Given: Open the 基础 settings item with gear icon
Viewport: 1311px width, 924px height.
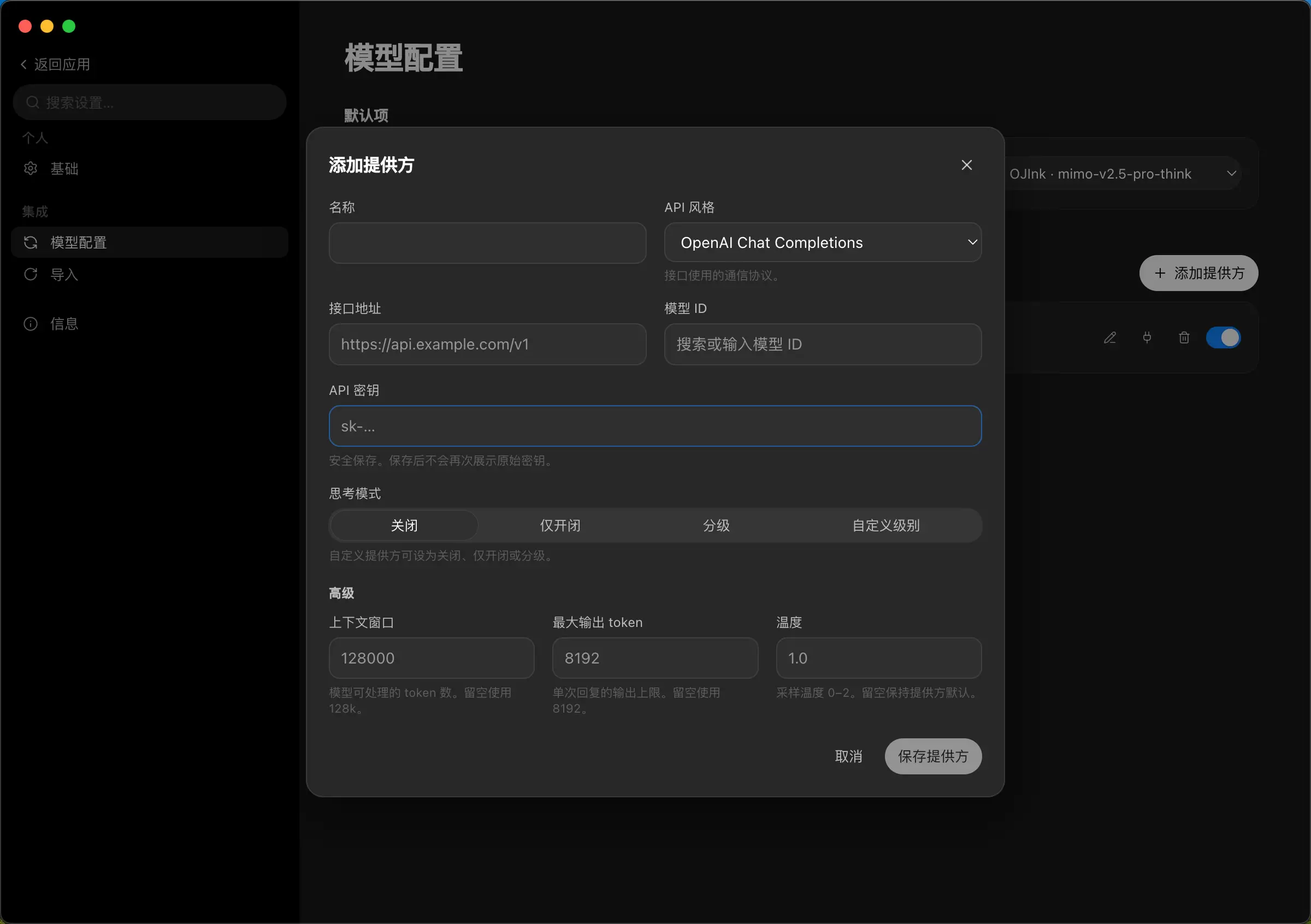Looking at the screenshot, I should (150, 169).
